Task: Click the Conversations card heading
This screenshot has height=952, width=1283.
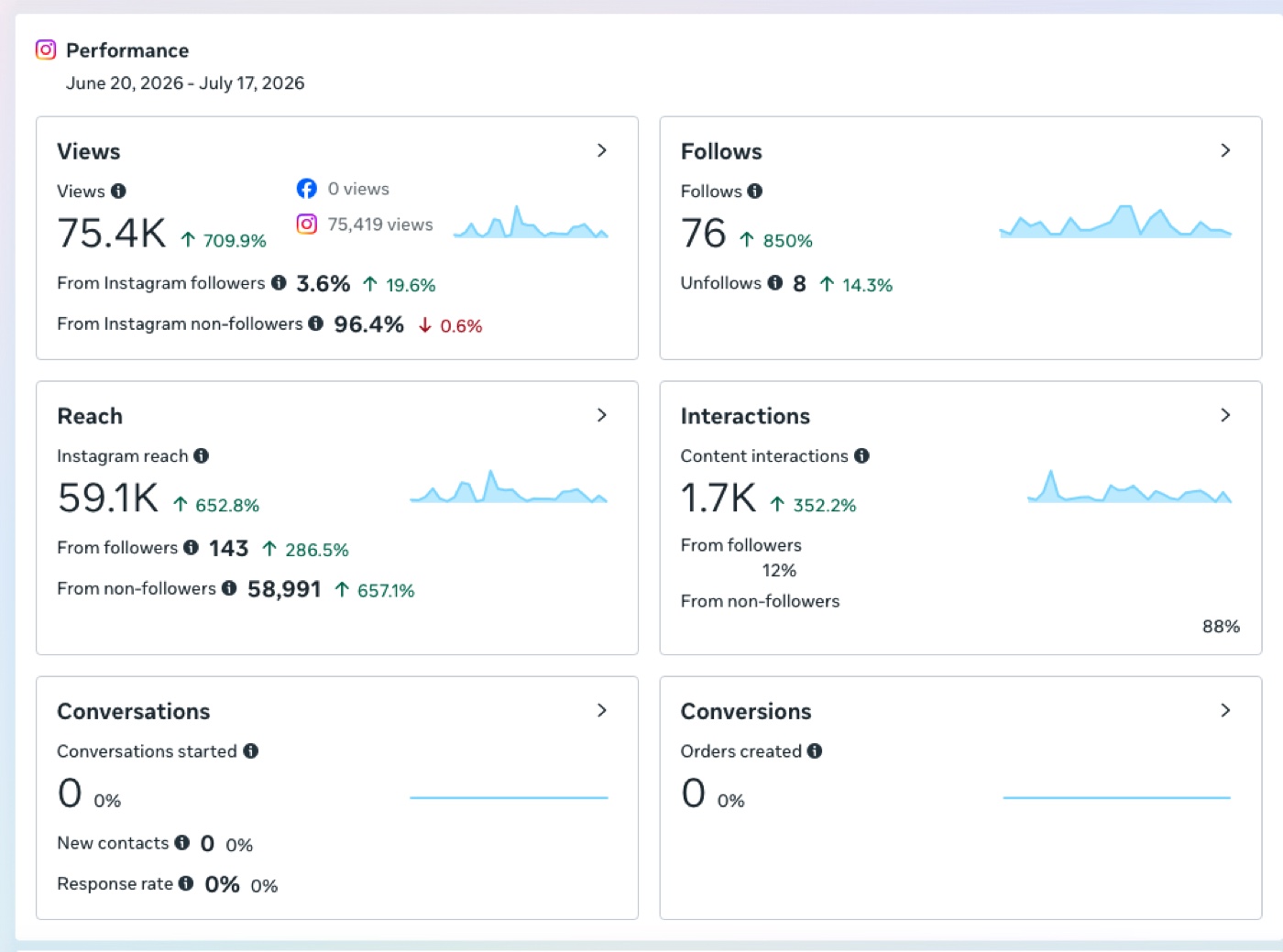Action: coord(134,711)
